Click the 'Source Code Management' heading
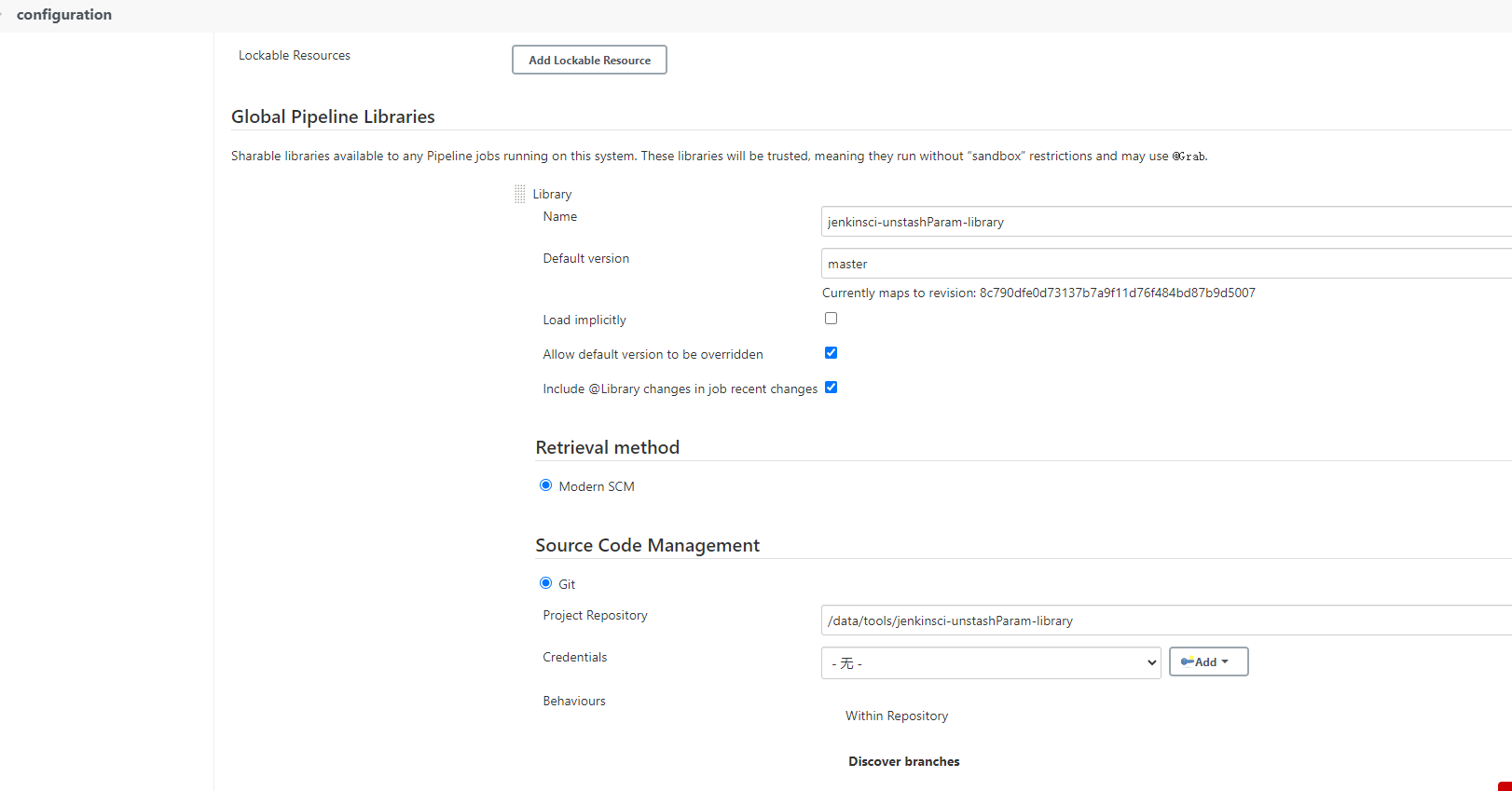 pos(647,545)
